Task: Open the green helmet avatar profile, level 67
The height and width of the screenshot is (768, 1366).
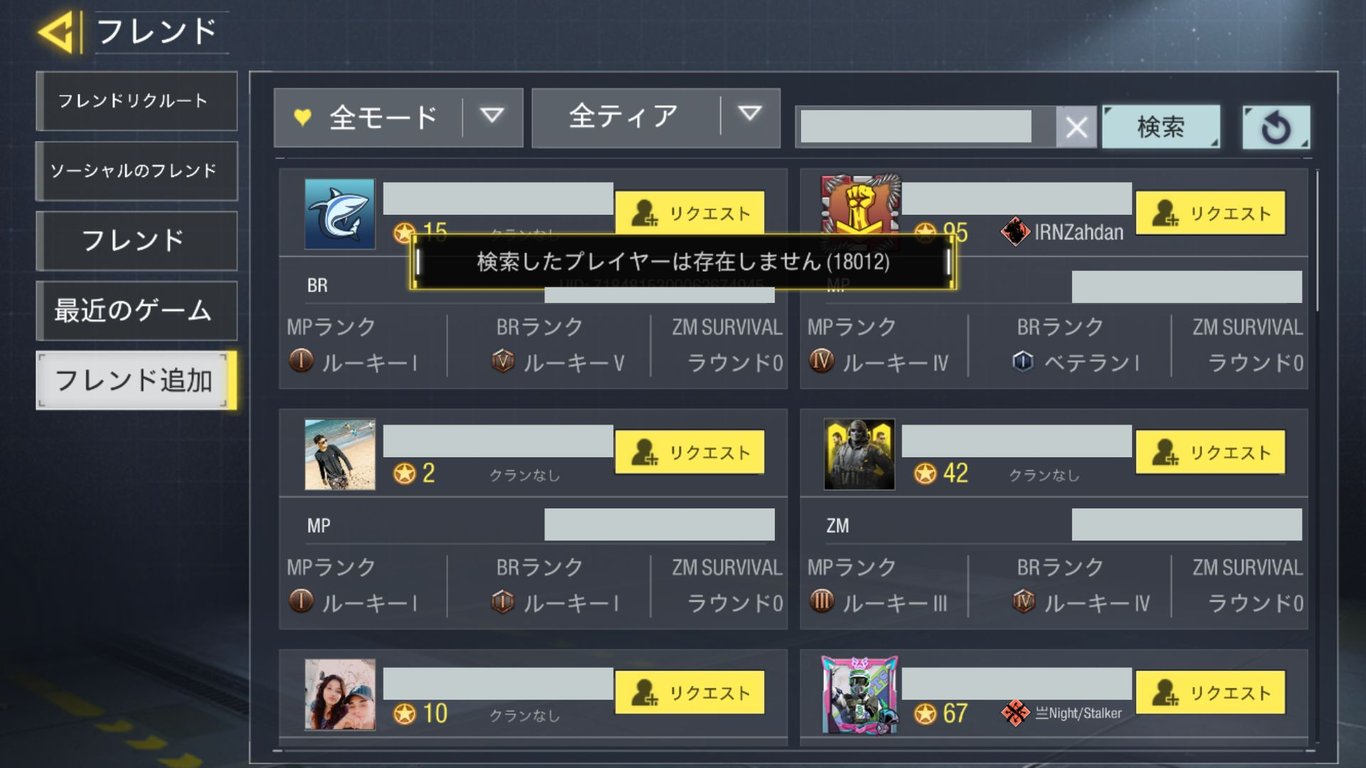Action: (860, 693)
